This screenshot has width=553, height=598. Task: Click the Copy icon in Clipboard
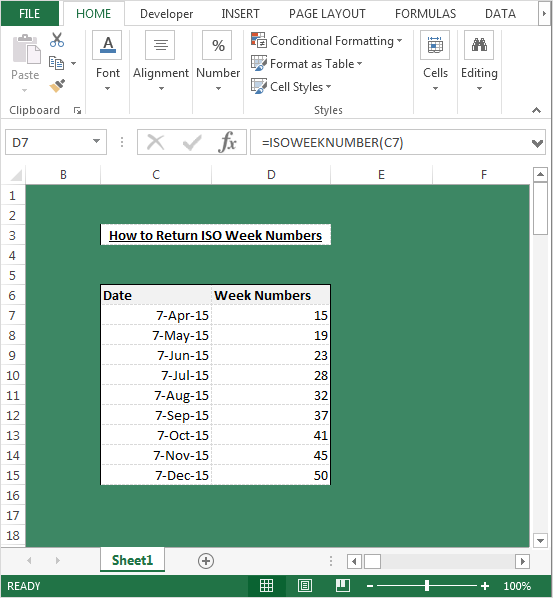[56, 63]
